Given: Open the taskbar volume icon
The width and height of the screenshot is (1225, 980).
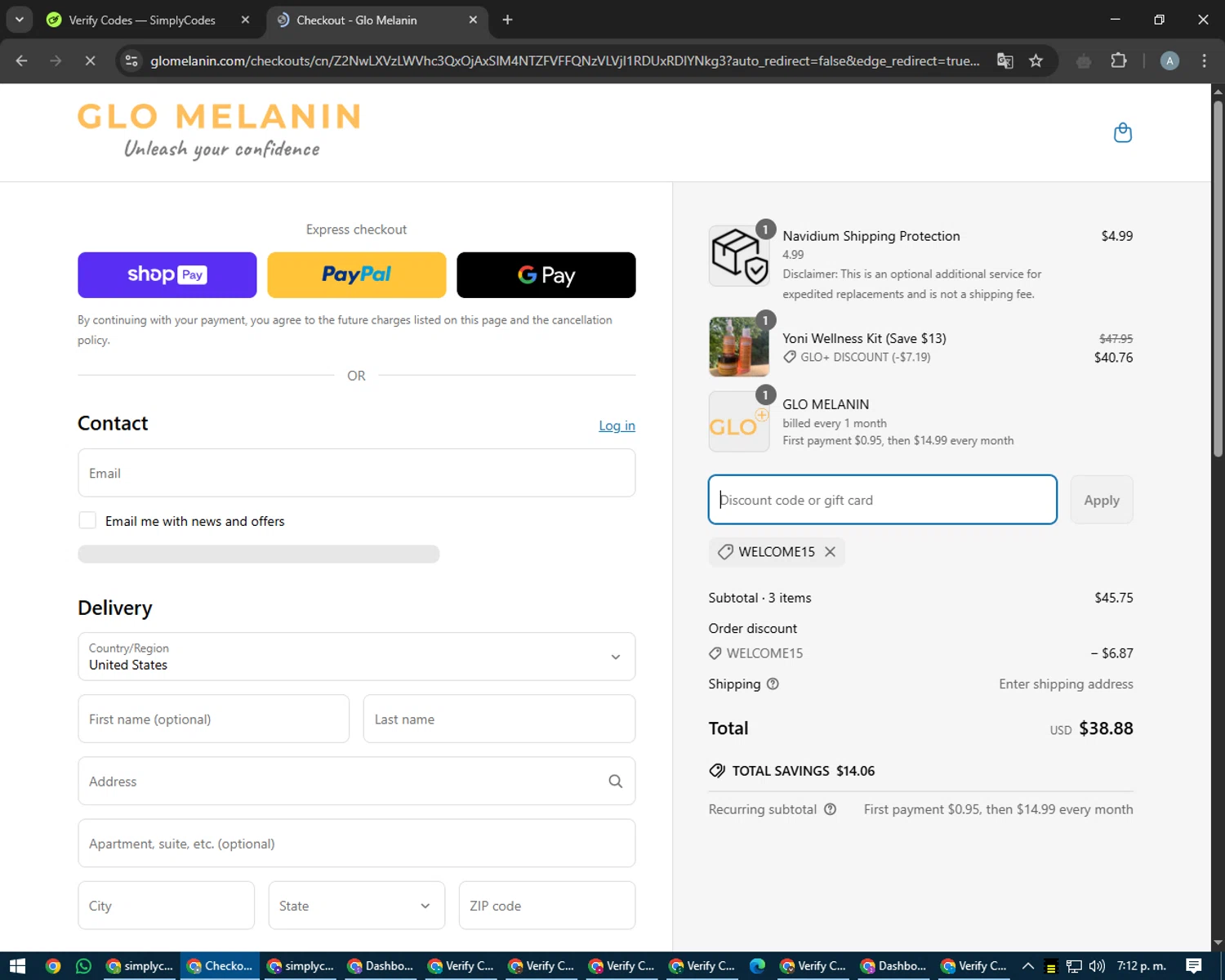Looking at the screenshot, I should 1097,966.
